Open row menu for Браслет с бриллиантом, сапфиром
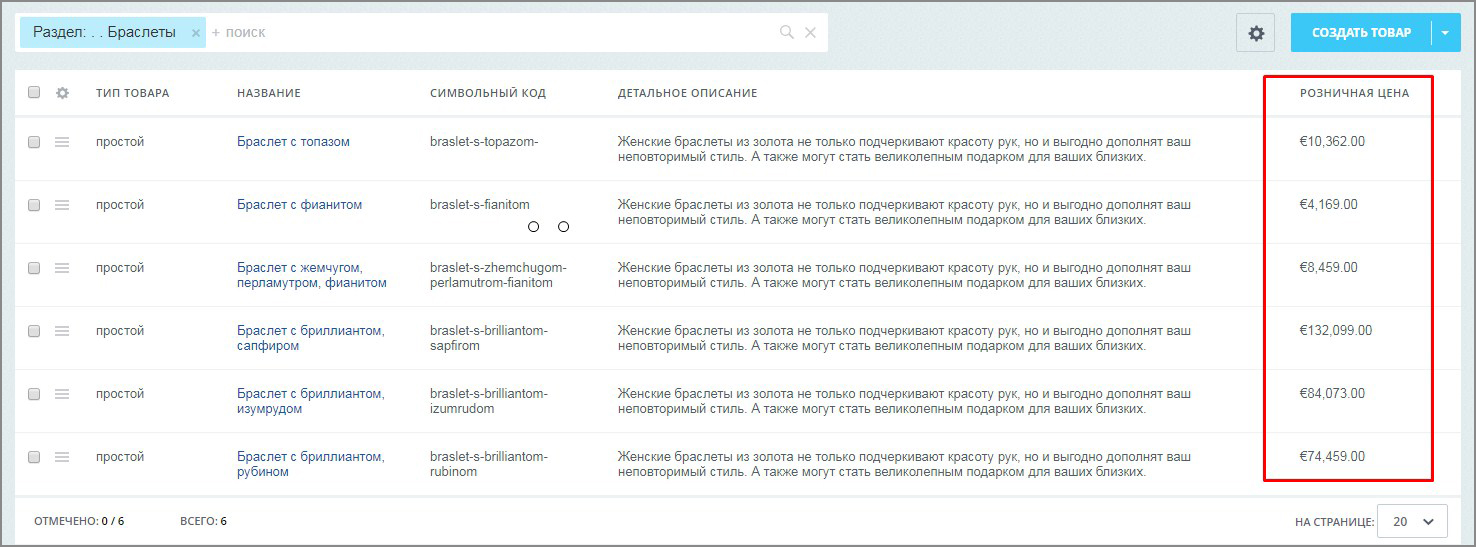The image size is (1476, 547). (x=62, y=331)
